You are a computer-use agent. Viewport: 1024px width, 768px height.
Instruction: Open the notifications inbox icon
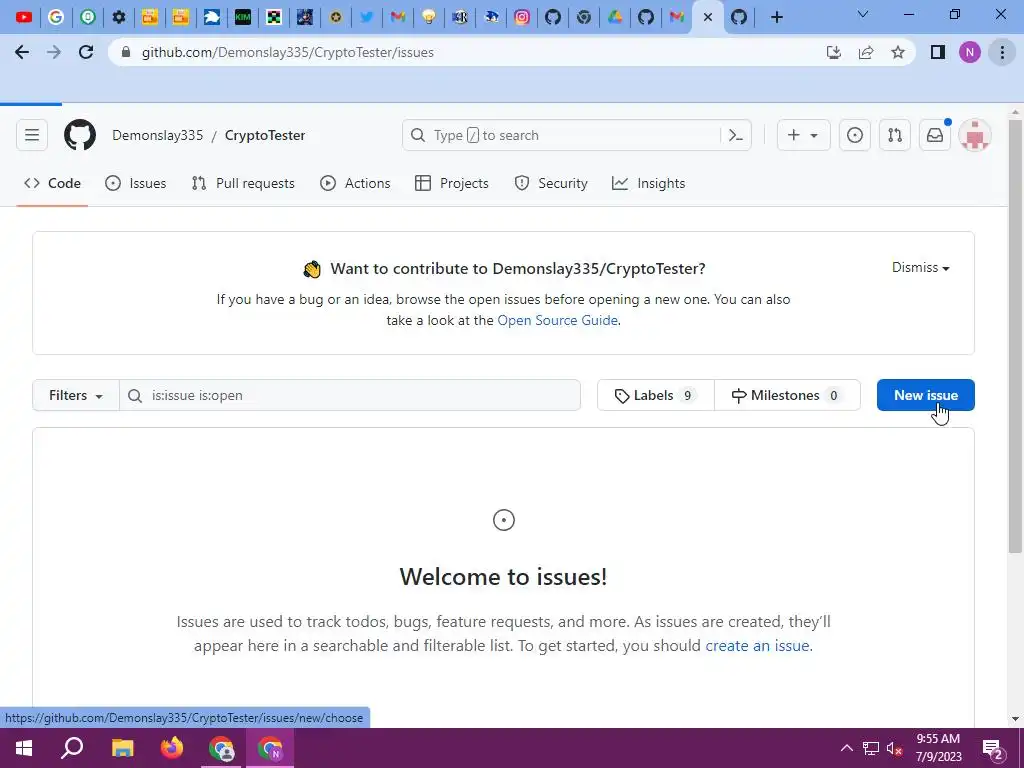935,135
